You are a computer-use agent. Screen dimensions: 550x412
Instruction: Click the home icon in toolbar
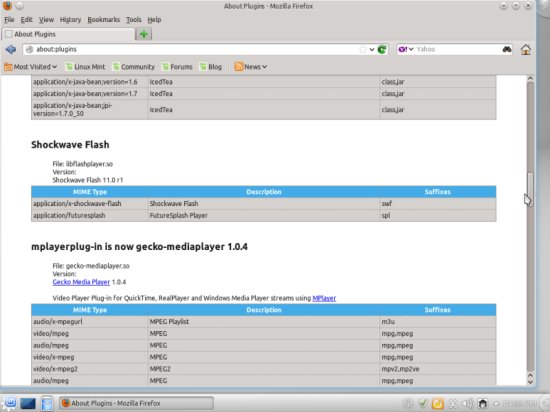coord(525,49)
